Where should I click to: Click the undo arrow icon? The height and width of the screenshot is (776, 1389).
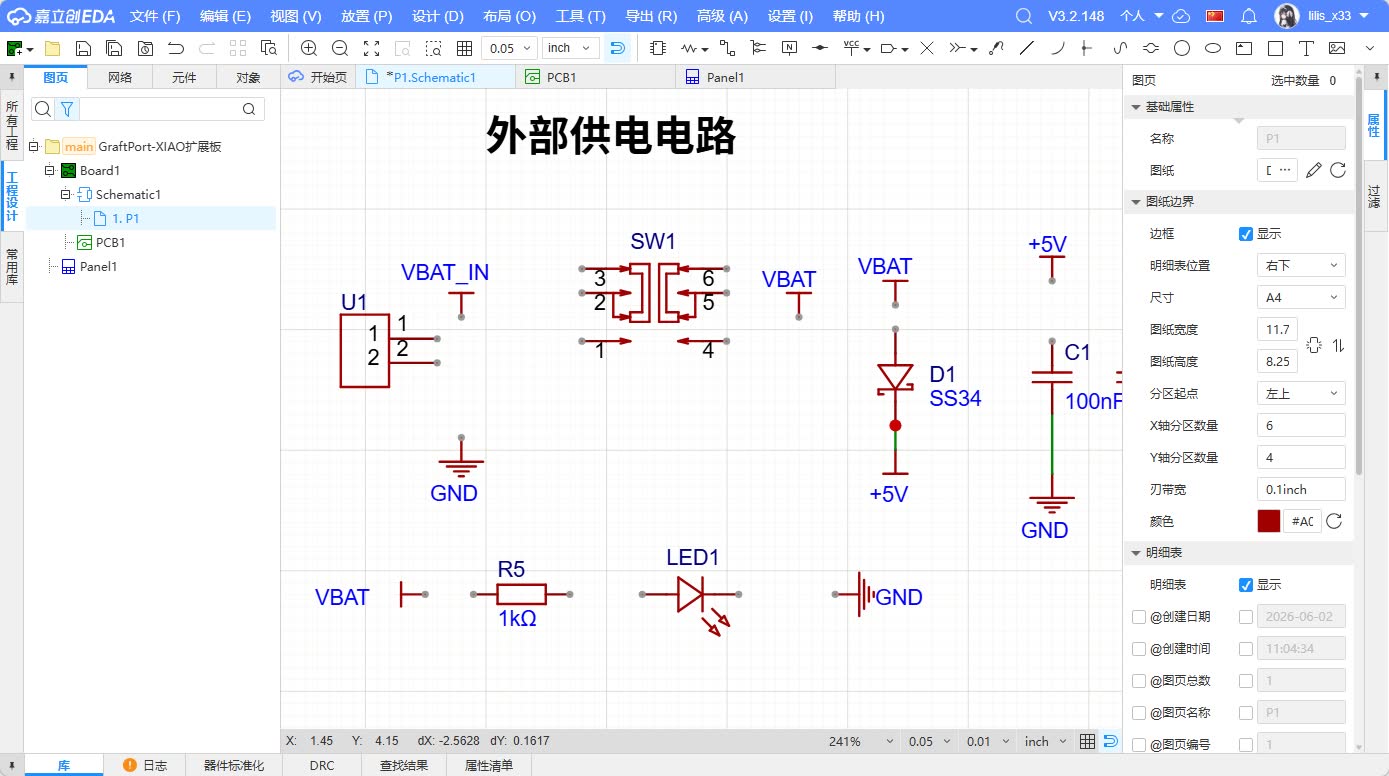pyautogui.click(x=176, y=48)
